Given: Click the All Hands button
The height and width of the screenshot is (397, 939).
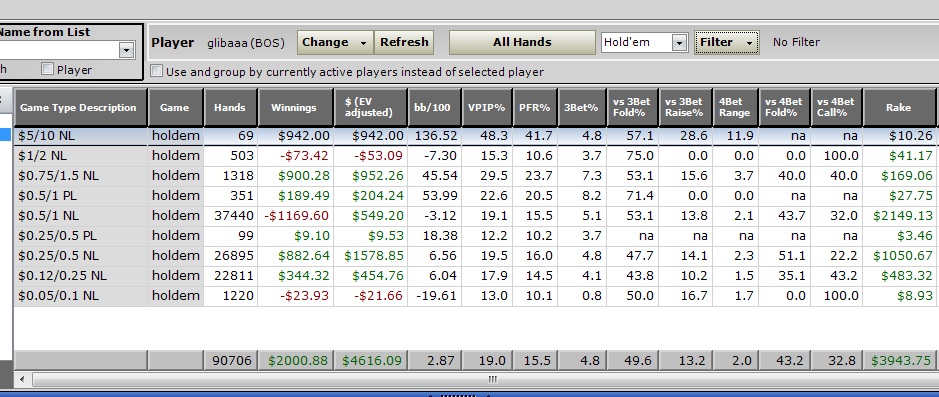Looking at the screenshot, I should click(522, 43).
